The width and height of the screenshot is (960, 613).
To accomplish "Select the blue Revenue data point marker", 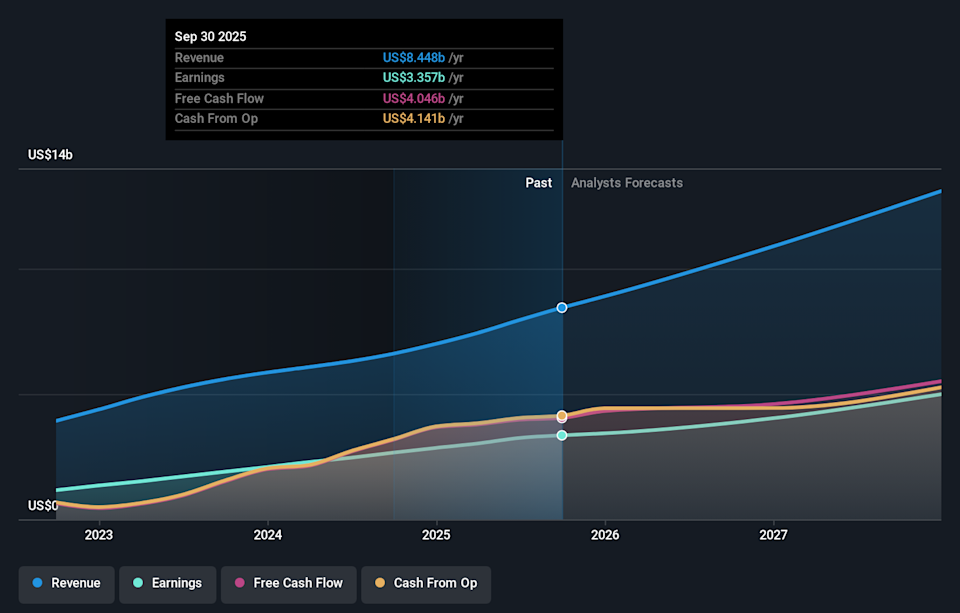I will pyautogui.click(x=561, y=307).
